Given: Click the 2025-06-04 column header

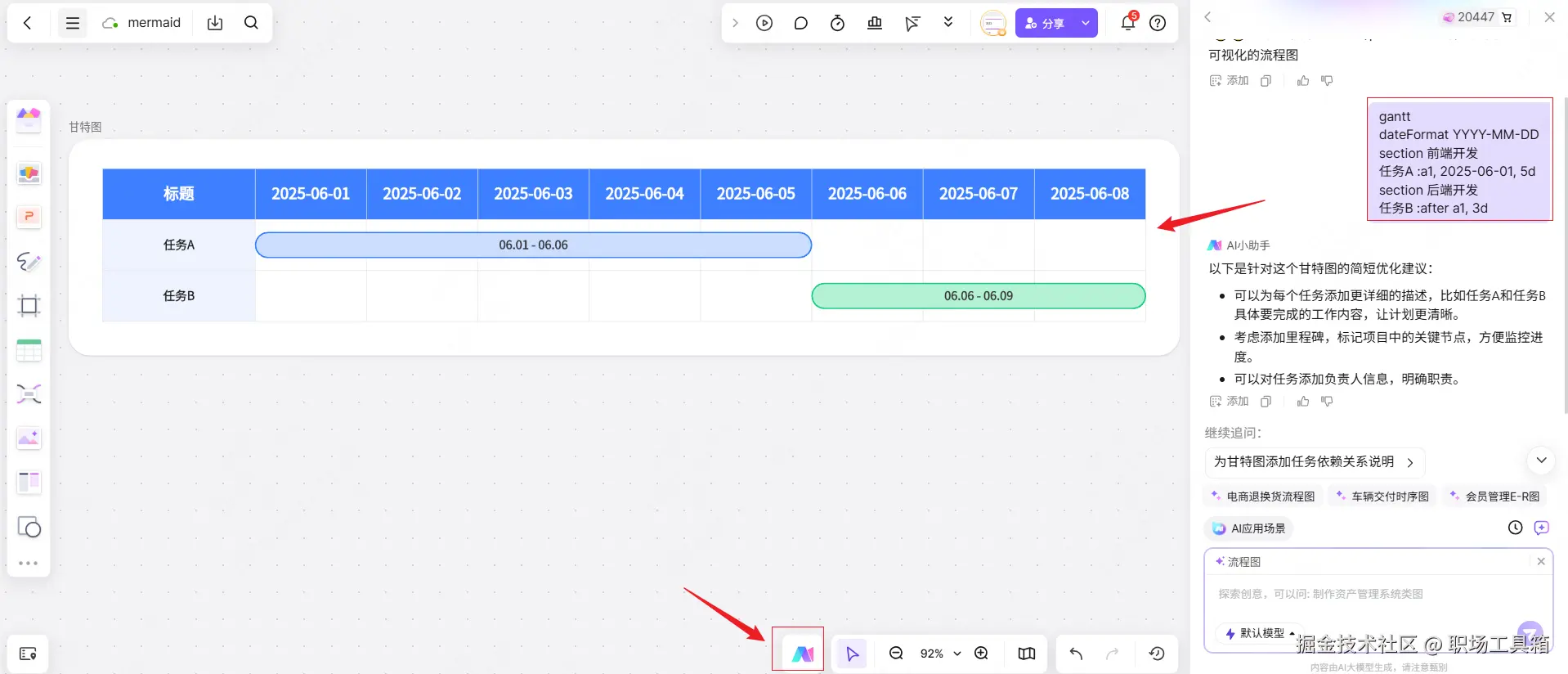Looking at the screenshot, I should click(x=644, y=194).
